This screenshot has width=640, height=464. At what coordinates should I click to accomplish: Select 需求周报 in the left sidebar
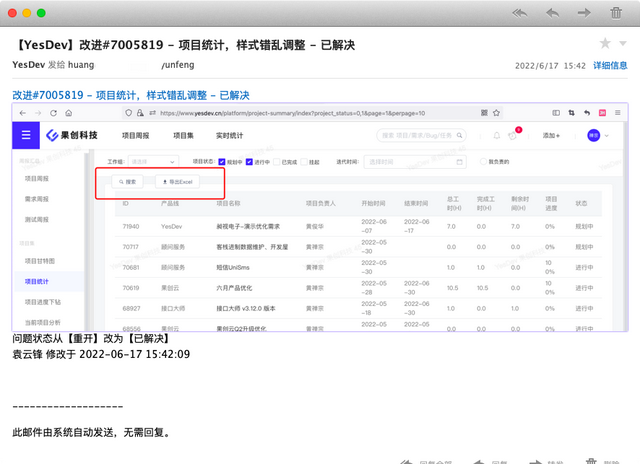(x=37, y=199)
